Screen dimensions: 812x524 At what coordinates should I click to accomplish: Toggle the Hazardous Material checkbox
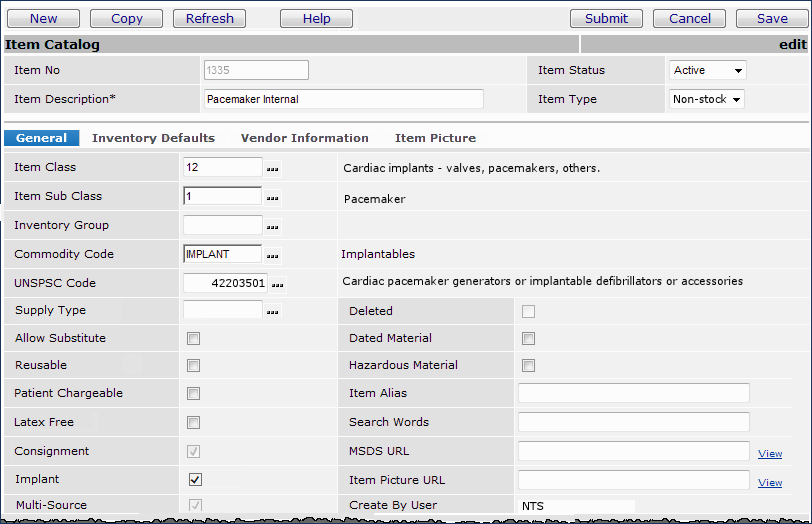click(x=528, y=366)
